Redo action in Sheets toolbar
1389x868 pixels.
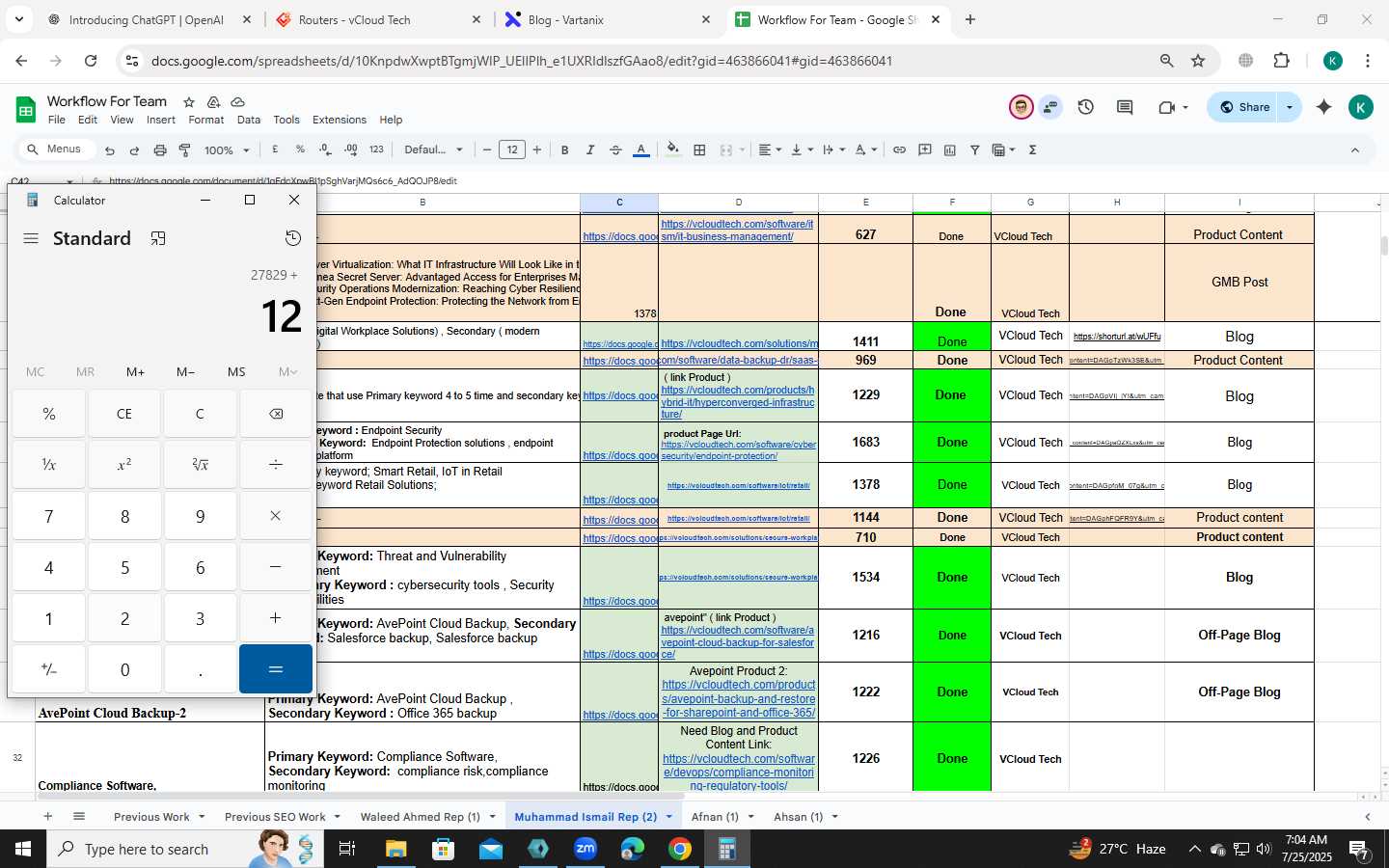tap(134, 150)
